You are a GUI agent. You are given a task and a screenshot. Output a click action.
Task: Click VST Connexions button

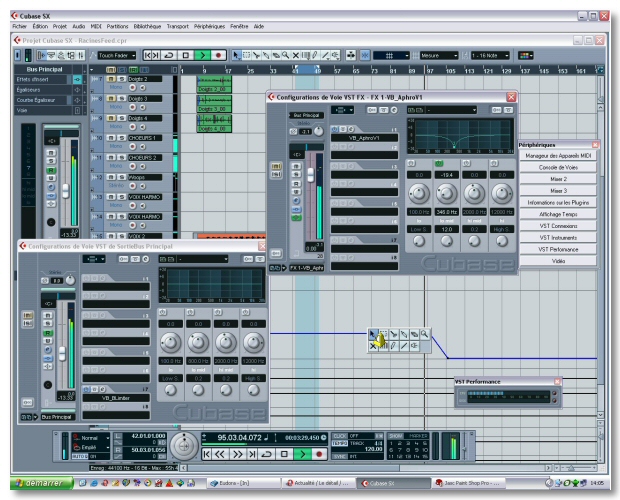click(x=558, y=226)
